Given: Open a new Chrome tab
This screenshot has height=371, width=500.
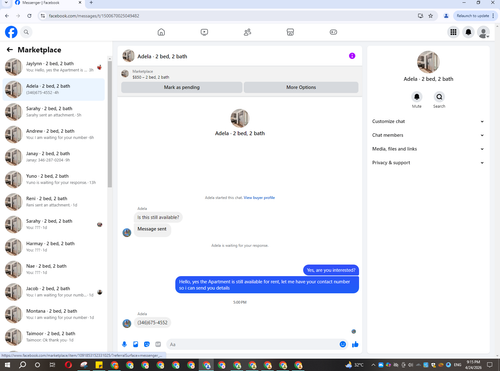Looking at the screenshot, I should pos(91,3).
